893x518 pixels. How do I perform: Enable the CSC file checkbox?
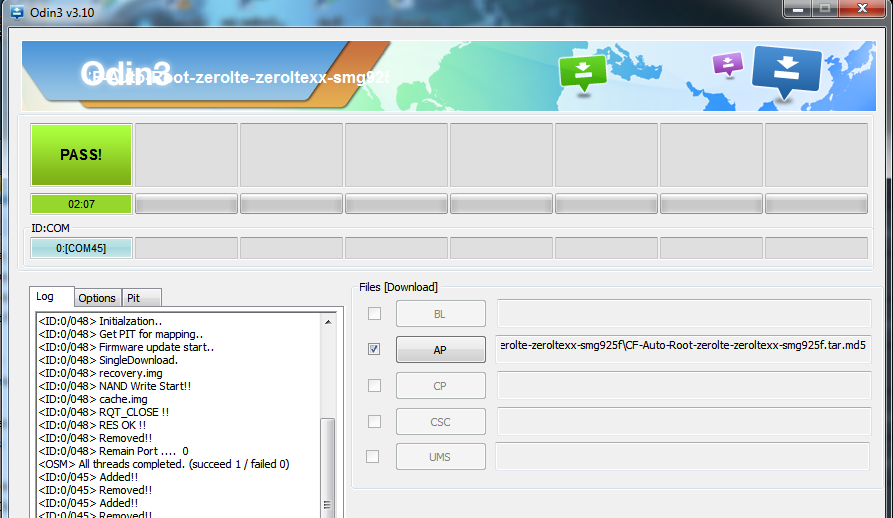(x=374, y=421)
